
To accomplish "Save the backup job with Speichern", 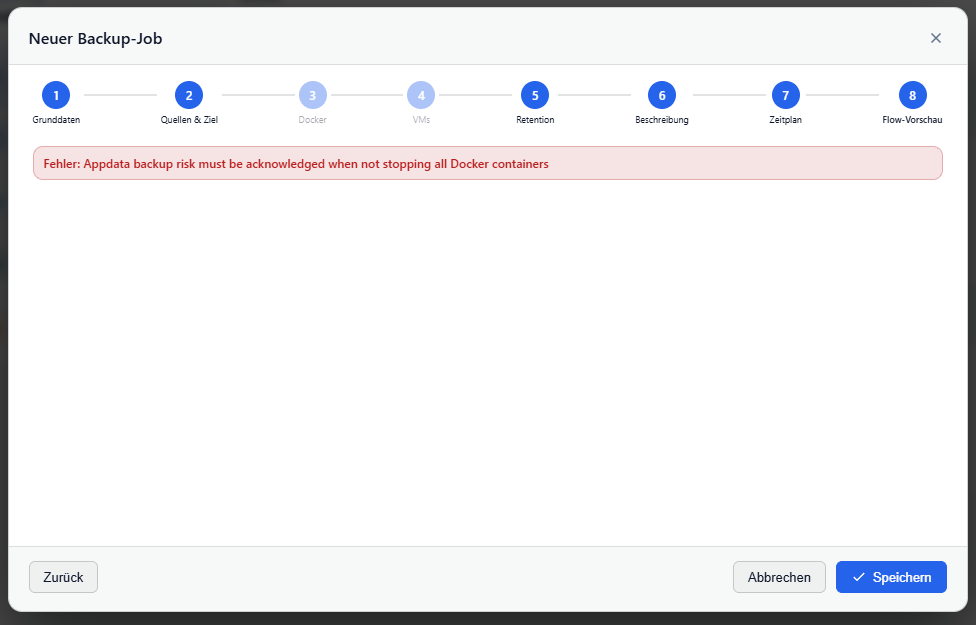I will (891, 577).
